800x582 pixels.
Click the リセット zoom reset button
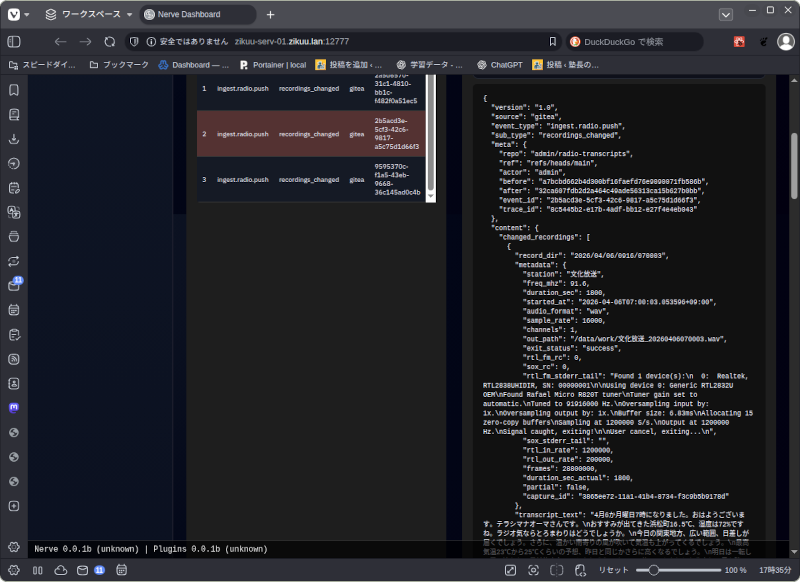coord(613,570)
